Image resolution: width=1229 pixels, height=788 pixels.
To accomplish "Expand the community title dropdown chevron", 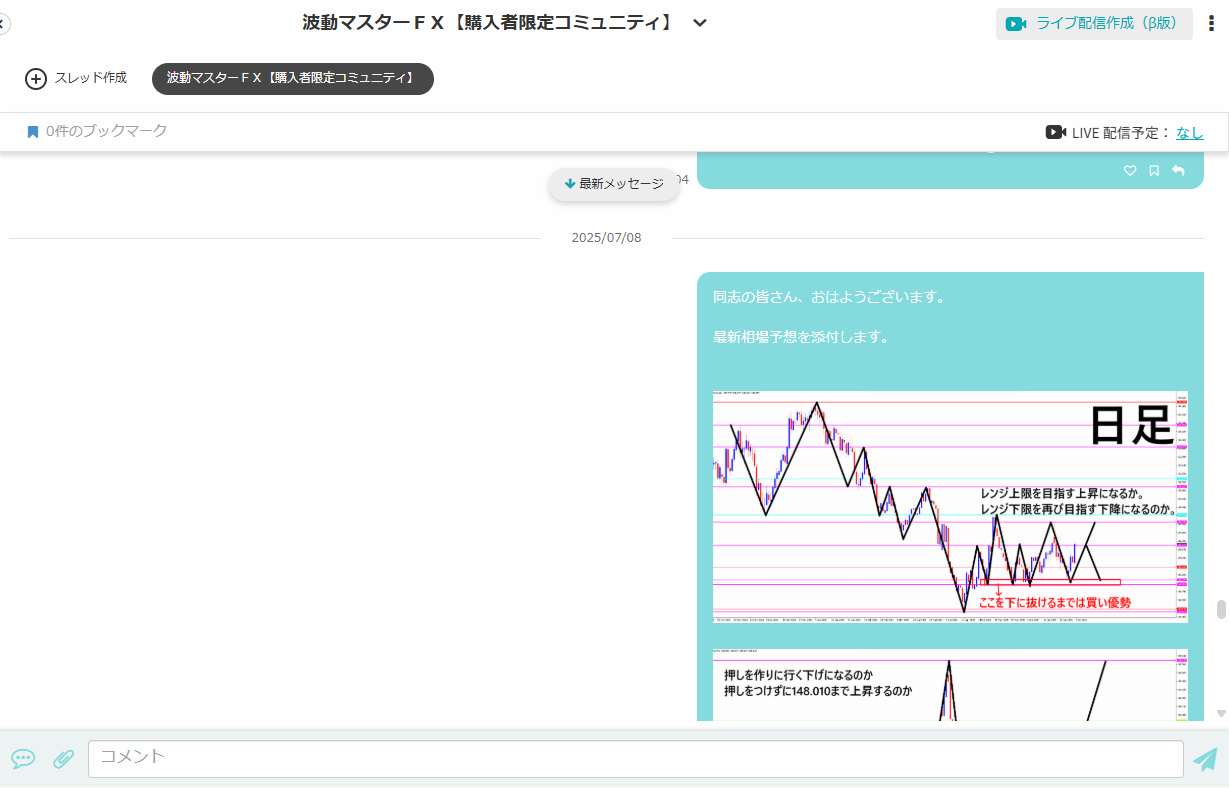I will coord(700,23).
